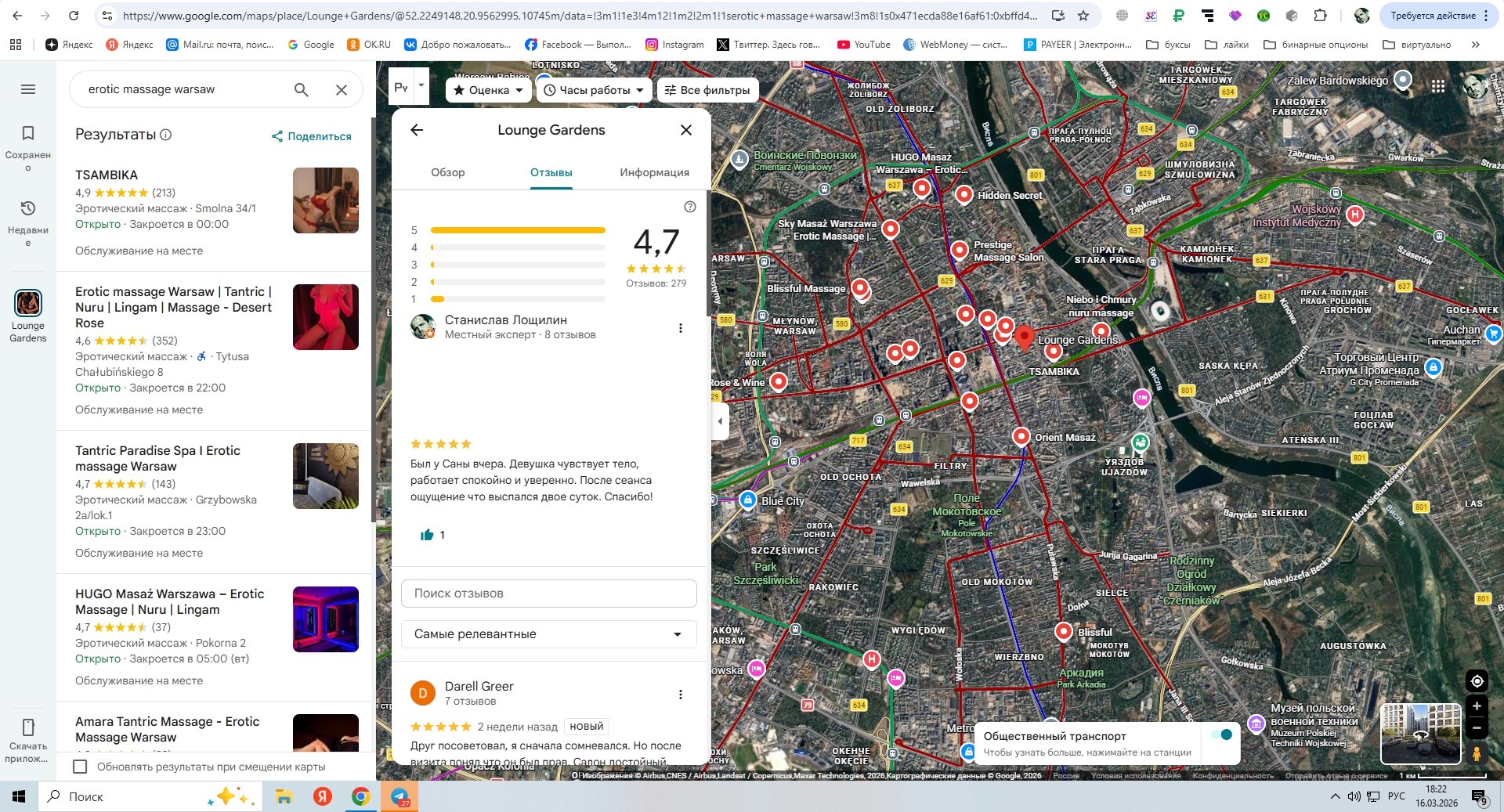1504x812 pixels.
Task: Open the Все фильтры button
Action: (707, 90)
